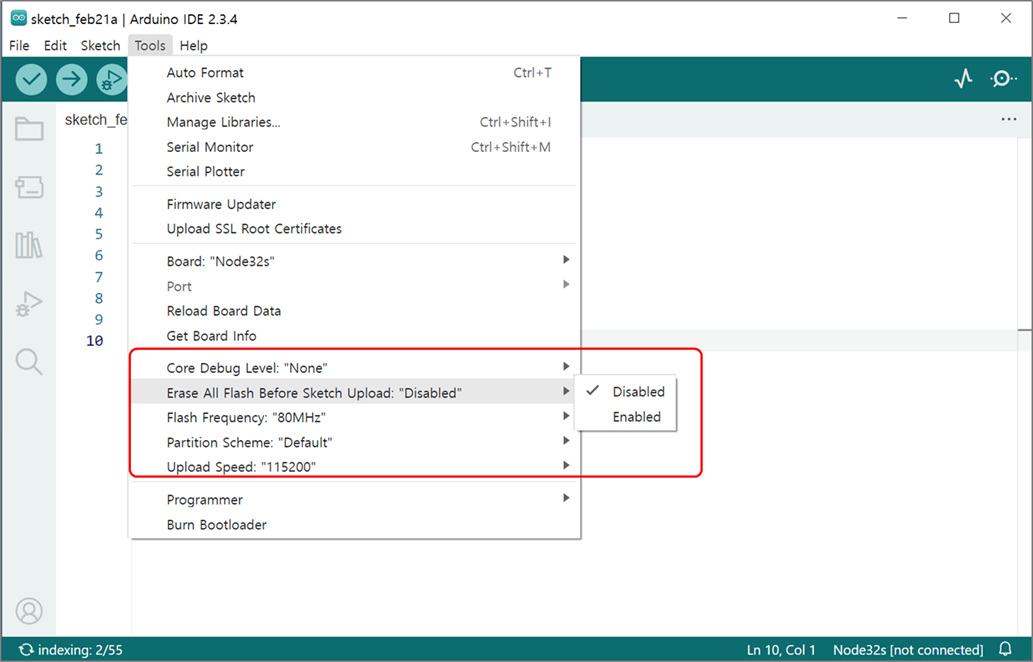Select the sketch_feb21a editor tab
1033x662 pixels.
pos(95,119)
